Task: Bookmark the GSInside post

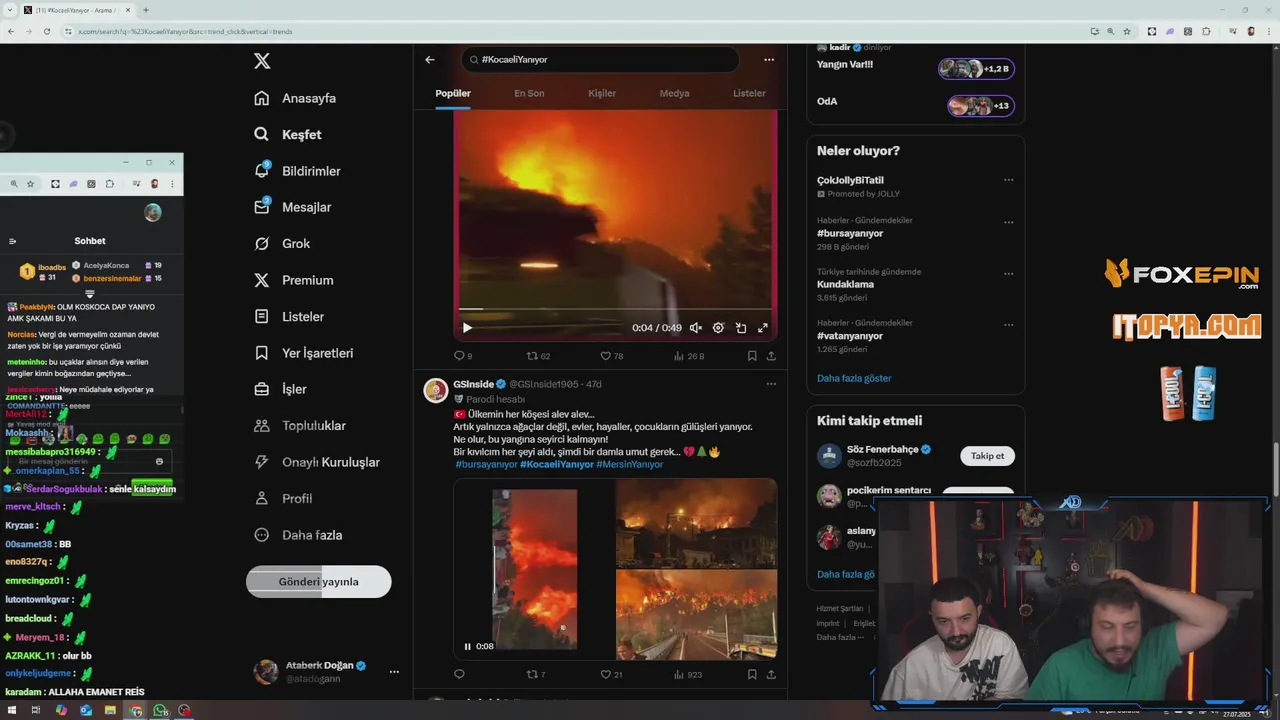Action: tap(752, 674)
